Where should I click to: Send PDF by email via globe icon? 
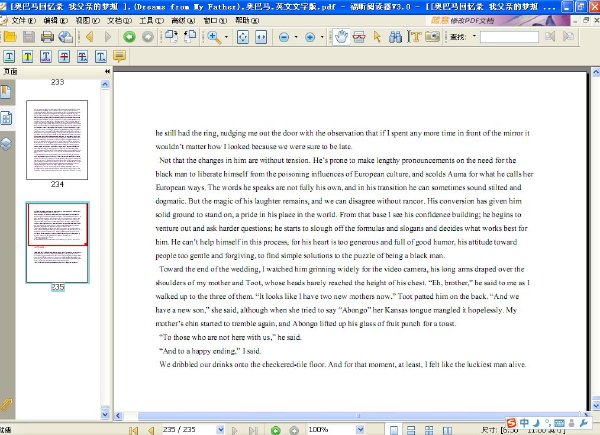(x=65, y=37)
